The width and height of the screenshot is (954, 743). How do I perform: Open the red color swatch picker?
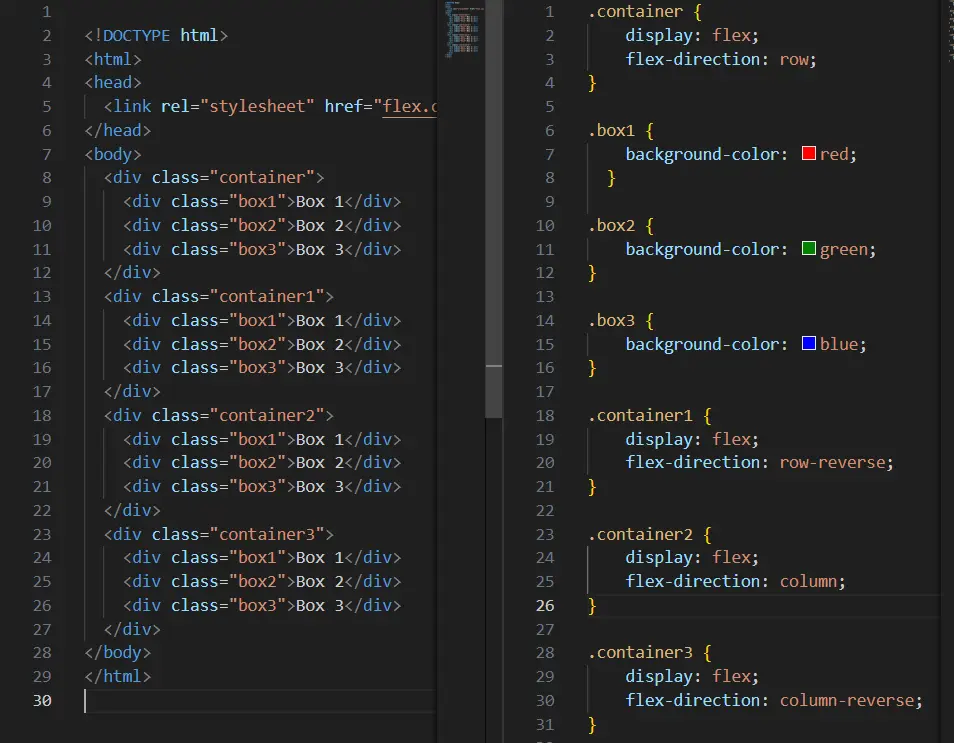809,153
